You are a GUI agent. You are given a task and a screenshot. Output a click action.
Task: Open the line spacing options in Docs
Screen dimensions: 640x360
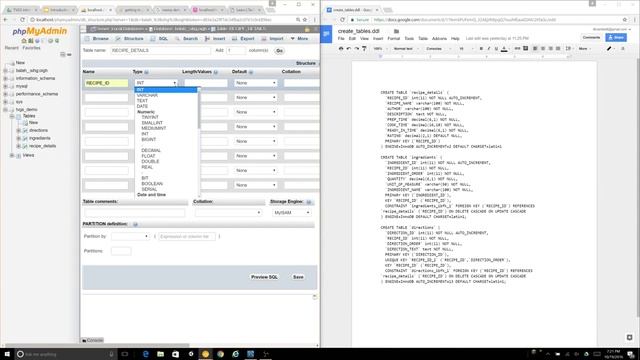[568, 49]
